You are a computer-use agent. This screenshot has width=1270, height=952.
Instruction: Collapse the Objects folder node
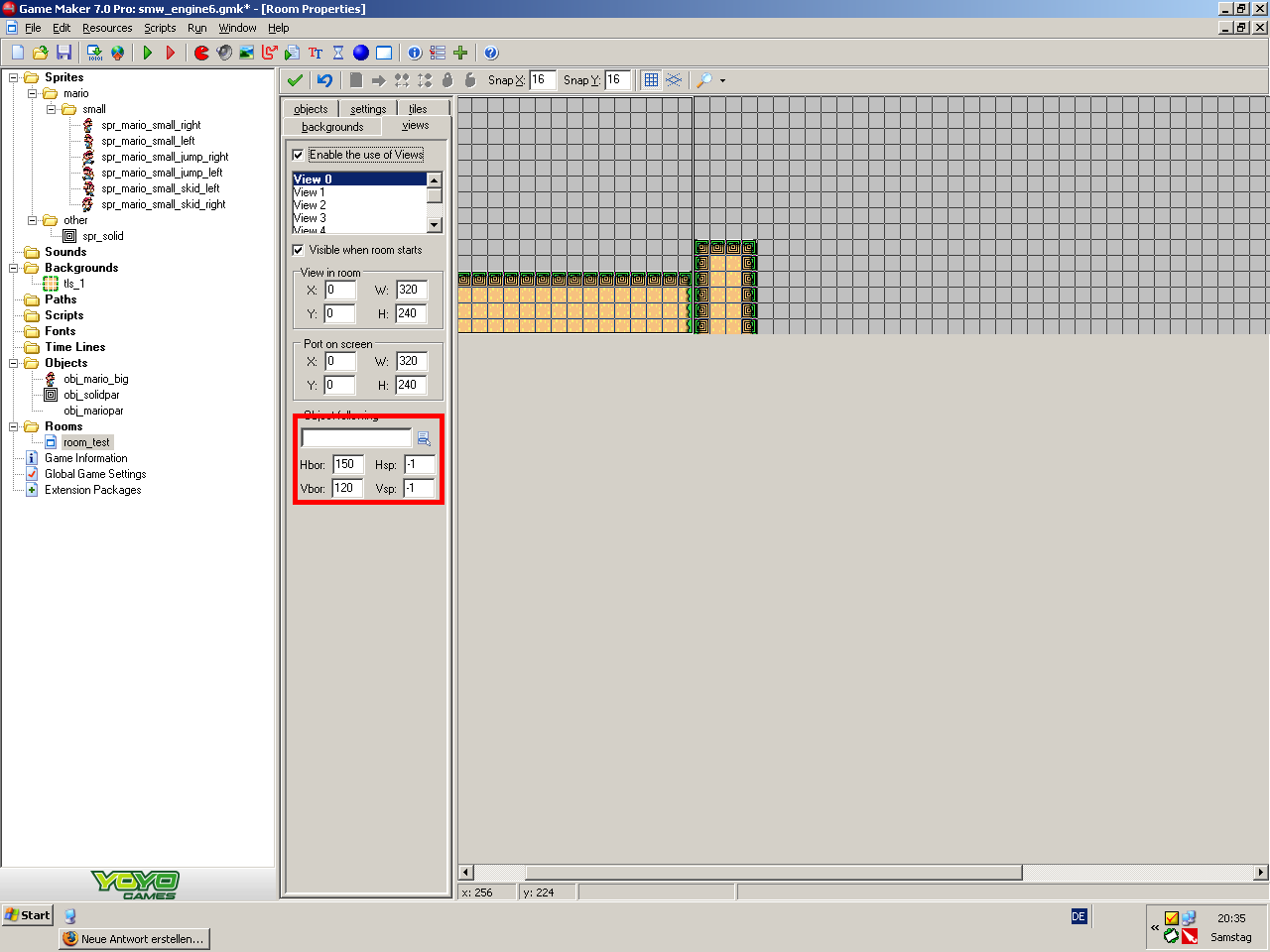tap(14, 363)
